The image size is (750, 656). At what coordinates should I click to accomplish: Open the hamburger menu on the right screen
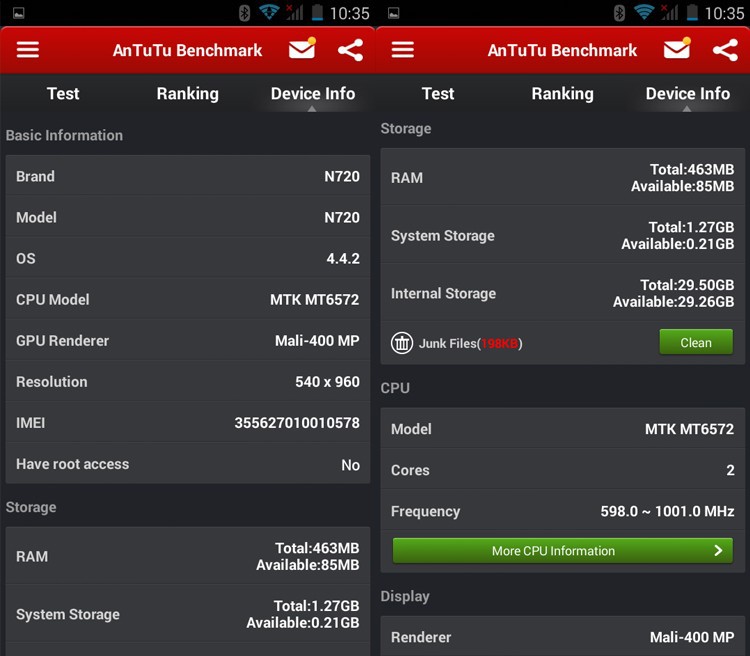pos(403,50)
